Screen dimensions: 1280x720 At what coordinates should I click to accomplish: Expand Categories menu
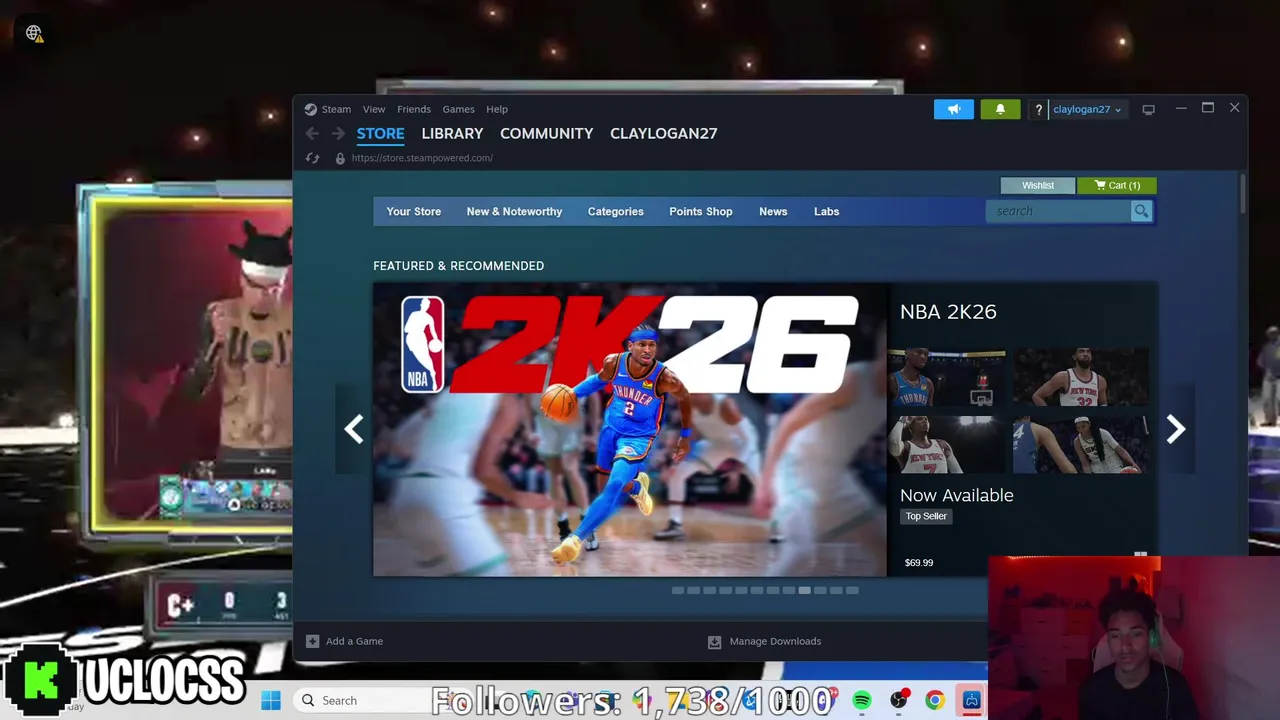(x=615, y=211)
